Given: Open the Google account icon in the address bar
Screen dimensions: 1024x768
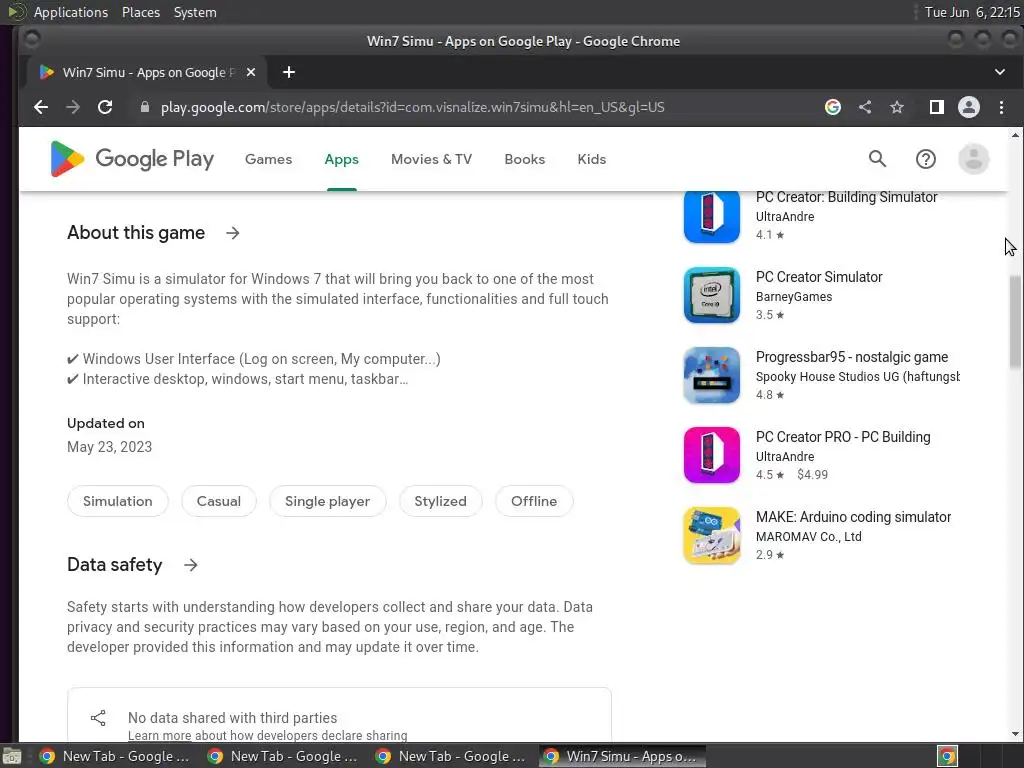Looking at the screenshot, I should [833, 107].
